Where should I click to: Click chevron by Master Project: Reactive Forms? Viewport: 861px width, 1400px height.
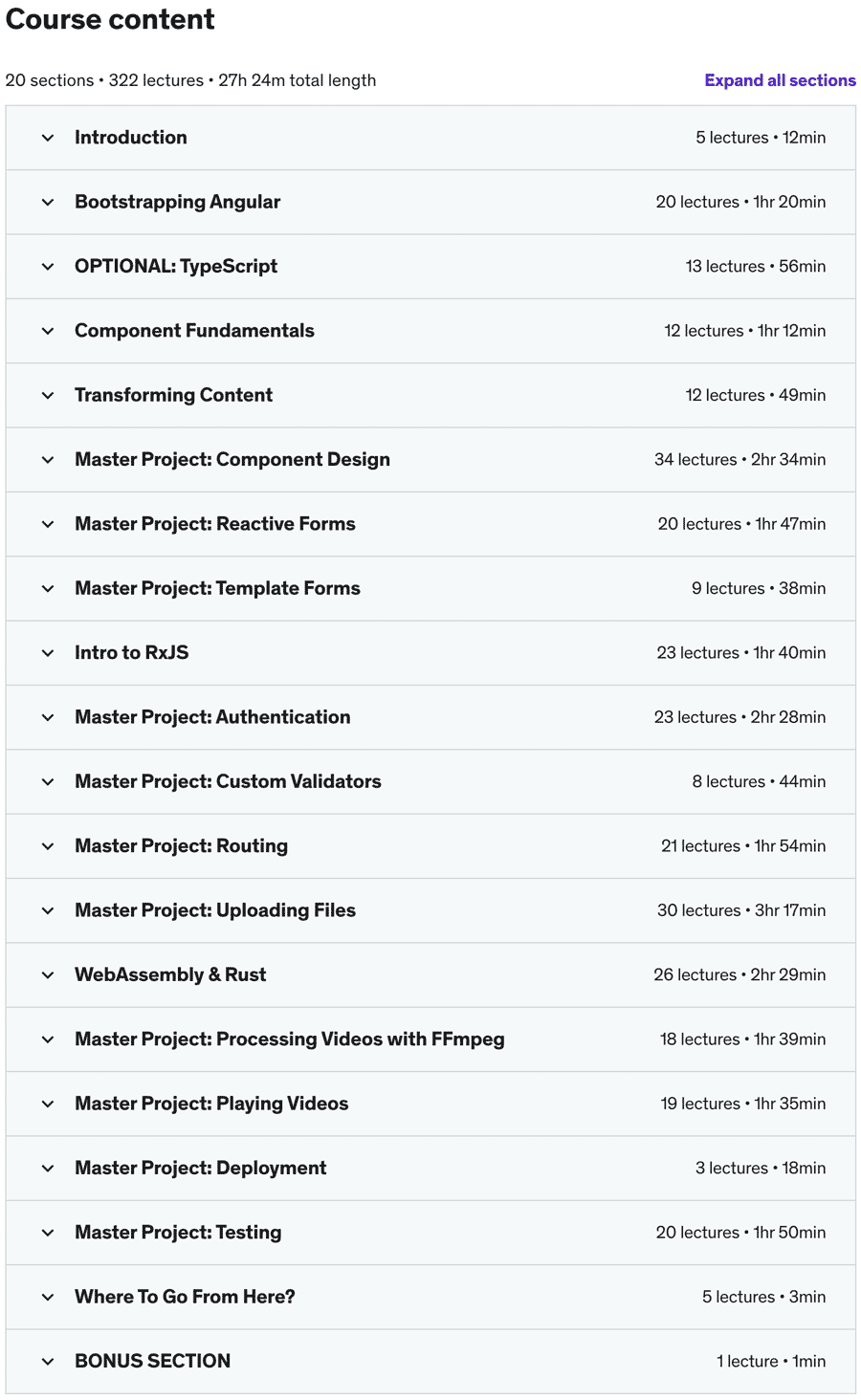tap(48, 524)
